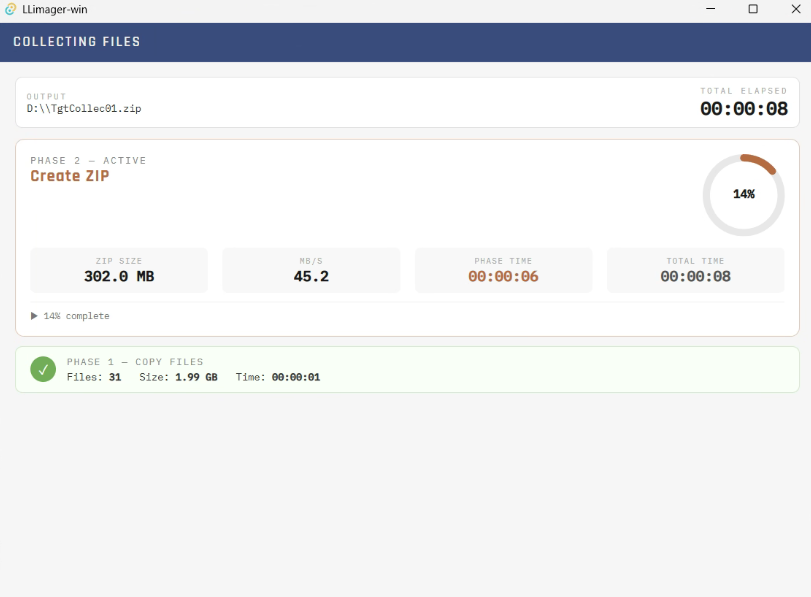Viewport: 811px width, 597px height.
Task: Click the circular 14% progress ring
Action: point(743,195)
